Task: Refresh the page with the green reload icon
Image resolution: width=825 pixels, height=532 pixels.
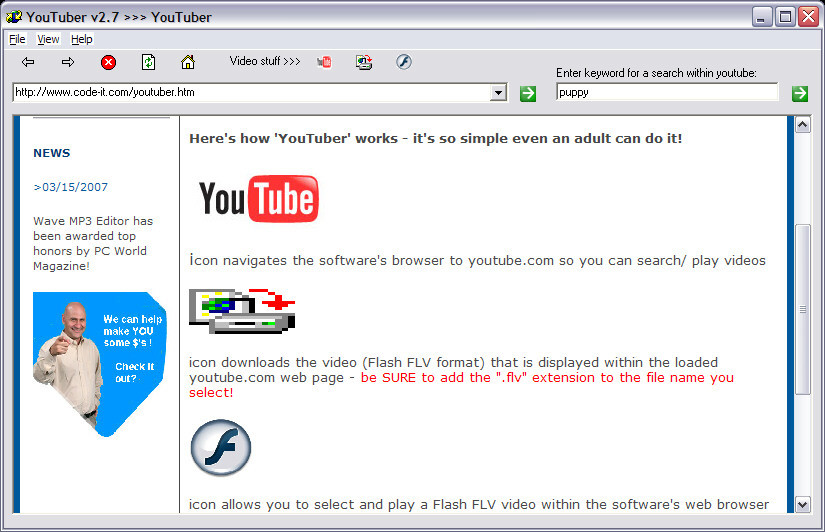Action: pos(148,62)
